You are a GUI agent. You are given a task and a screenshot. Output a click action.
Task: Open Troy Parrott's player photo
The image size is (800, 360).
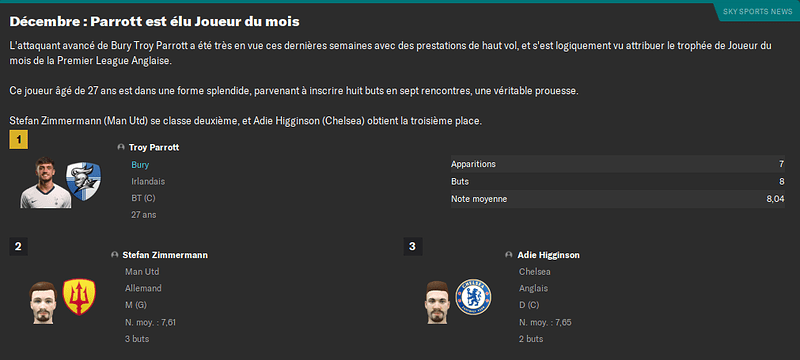[x=45, y=183]
